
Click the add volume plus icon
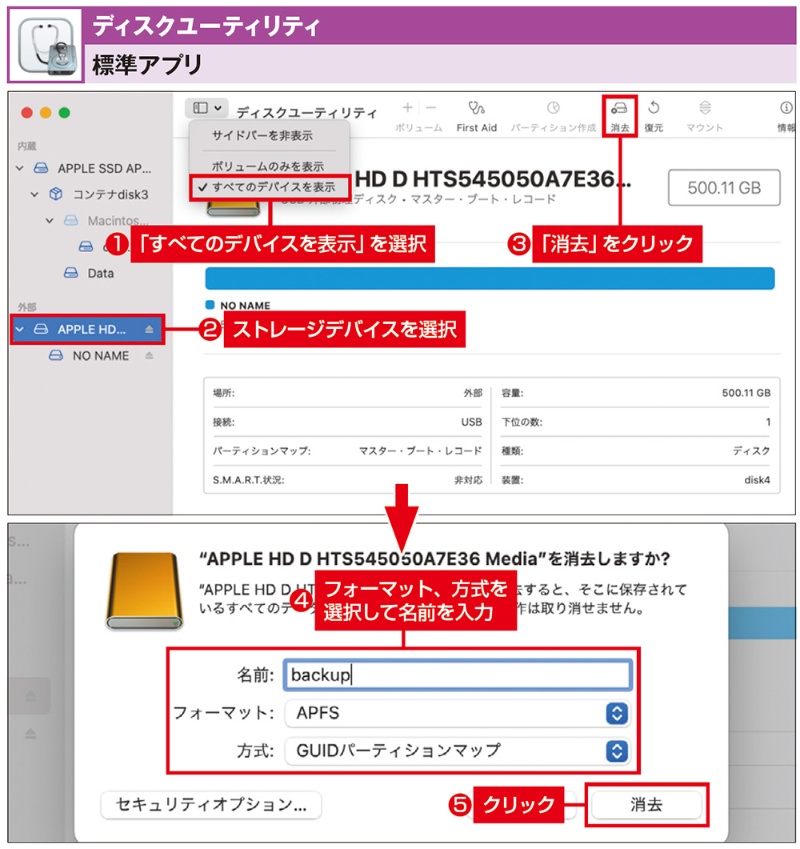click(x=406, y=105)
